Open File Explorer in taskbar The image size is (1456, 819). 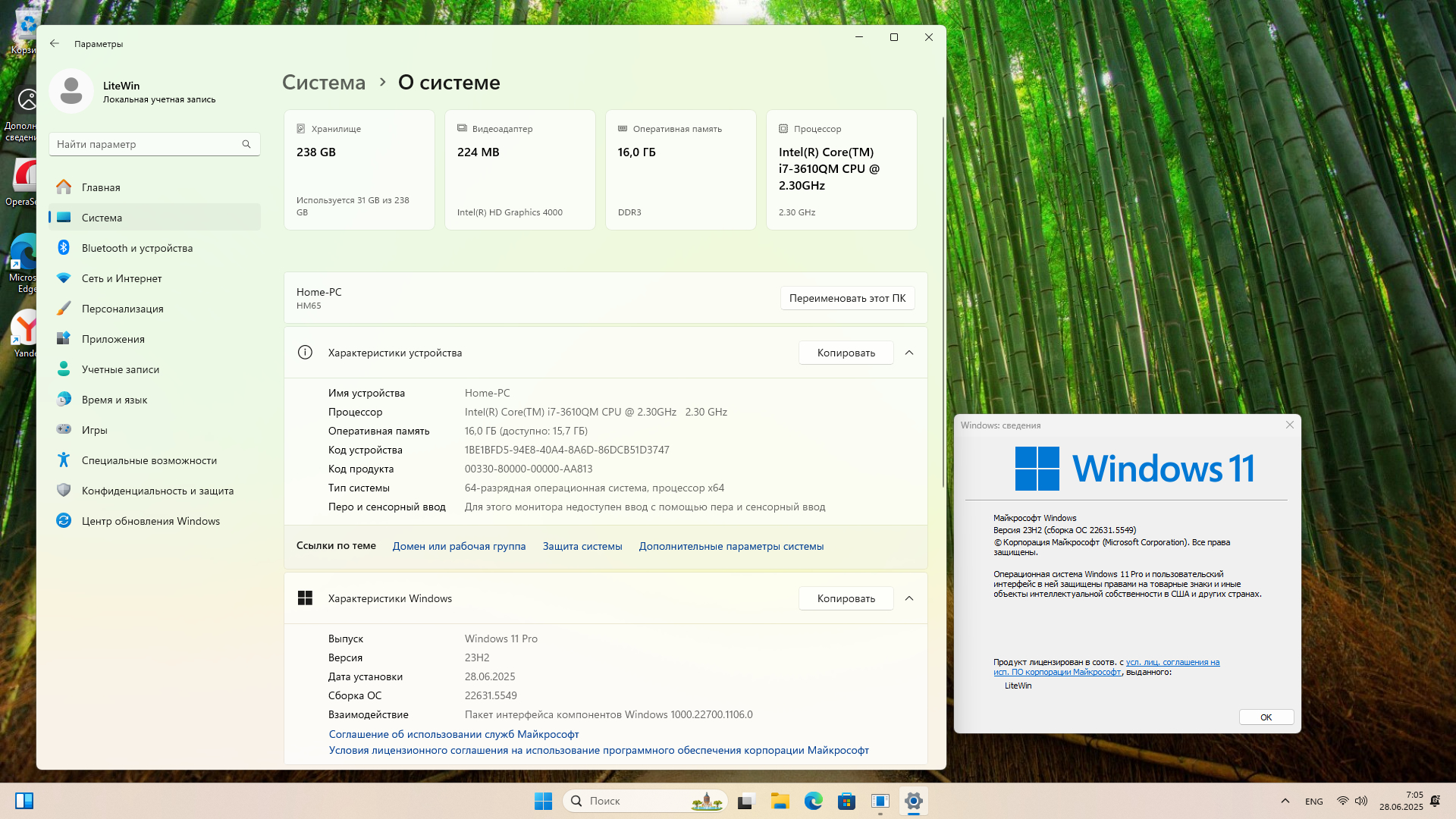pyautogui.click(x=780, y=801)
